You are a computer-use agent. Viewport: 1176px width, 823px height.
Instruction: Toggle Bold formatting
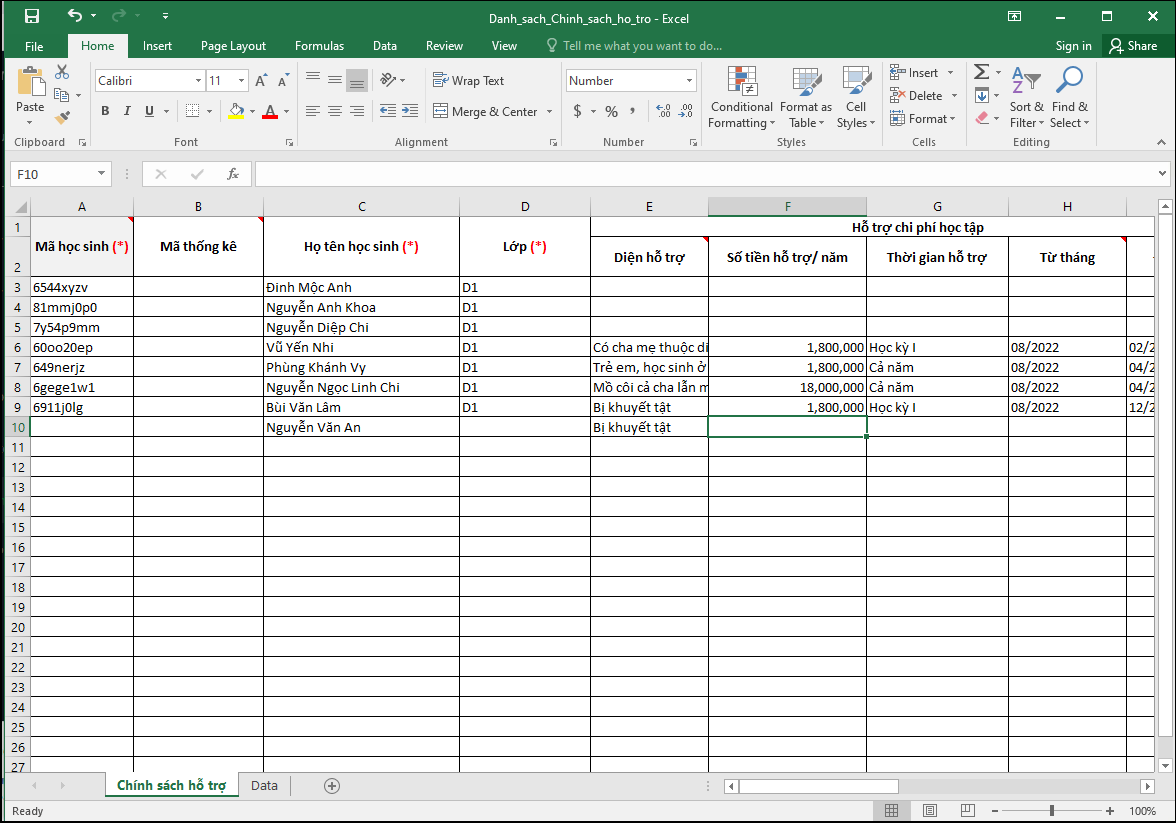click(105, 112)
